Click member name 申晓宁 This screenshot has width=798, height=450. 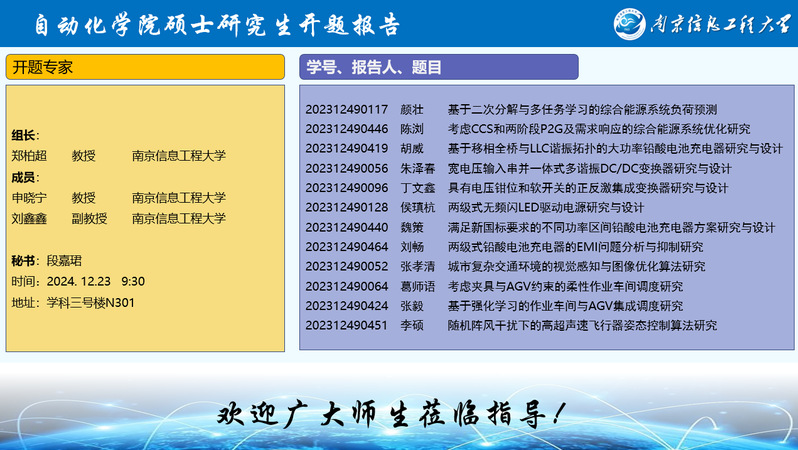tap(29, 198)
